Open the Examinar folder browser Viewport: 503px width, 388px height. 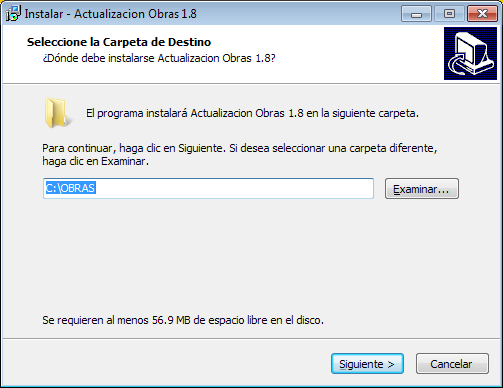tap(422, 189)
